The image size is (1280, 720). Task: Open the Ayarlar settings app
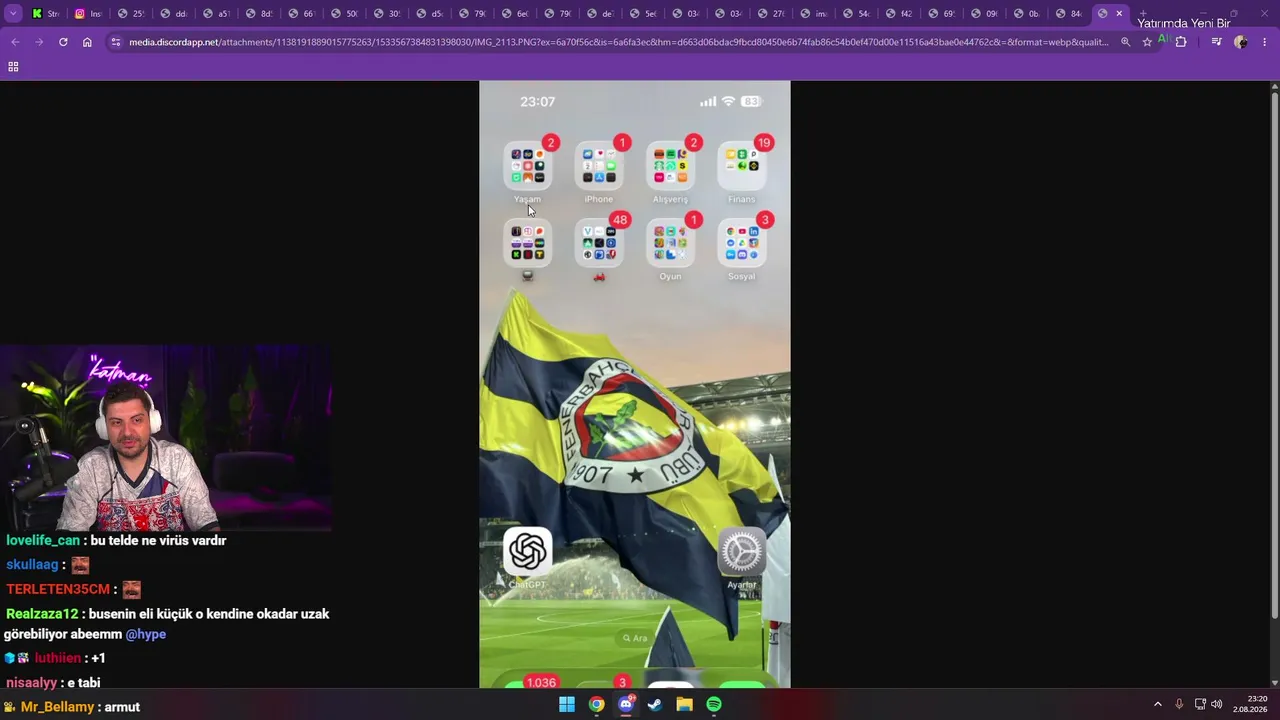pyautogui.click(x=742, y=552)
